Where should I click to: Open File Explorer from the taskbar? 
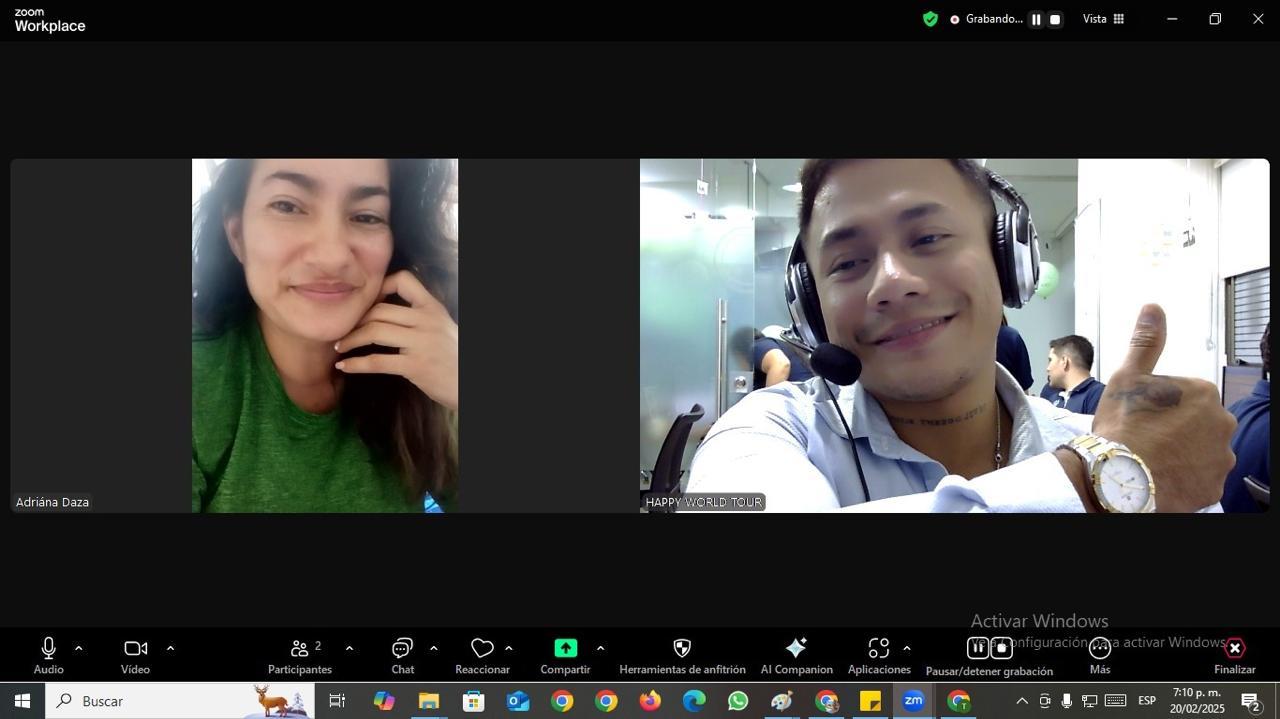(x=428, y=701)
